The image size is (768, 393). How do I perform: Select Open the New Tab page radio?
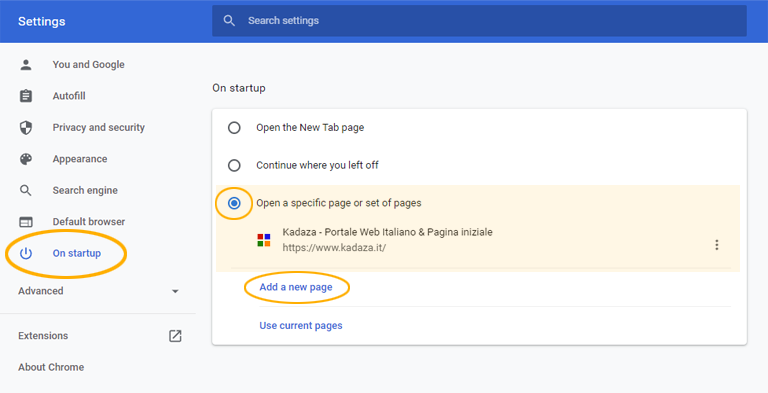234,128
